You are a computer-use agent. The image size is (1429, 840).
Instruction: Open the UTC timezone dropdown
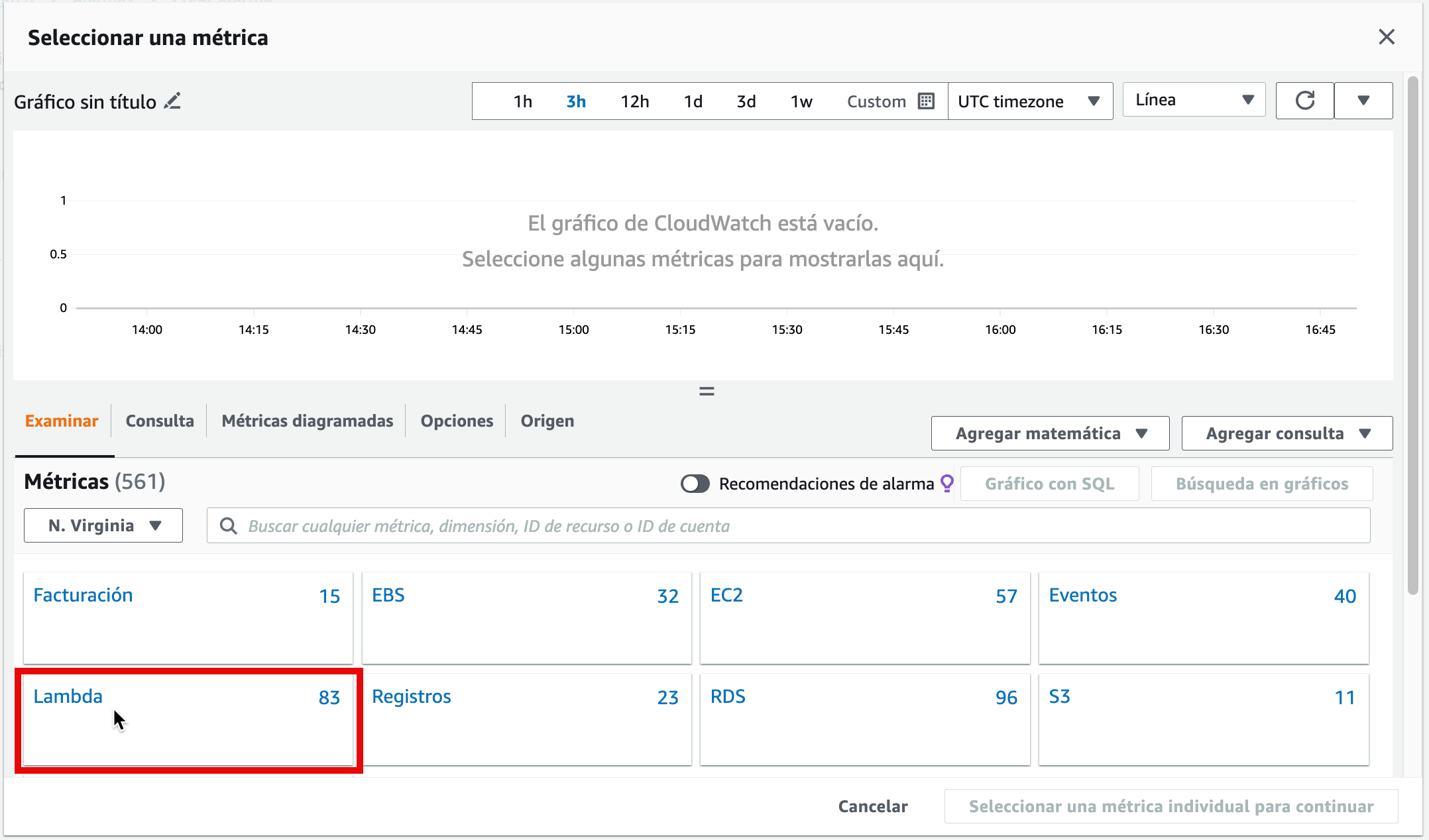point(1030,101)
